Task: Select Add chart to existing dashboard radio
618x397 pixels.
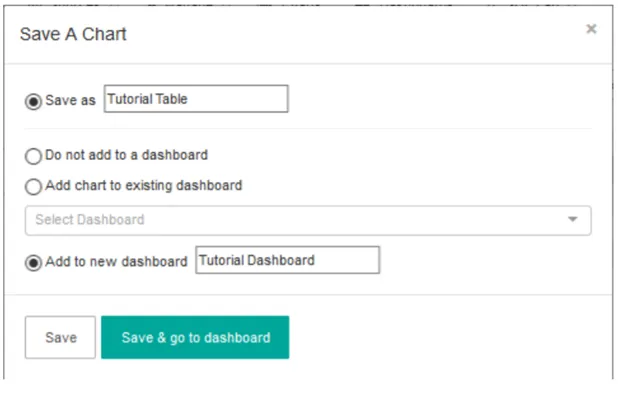Action: (33, 186)
